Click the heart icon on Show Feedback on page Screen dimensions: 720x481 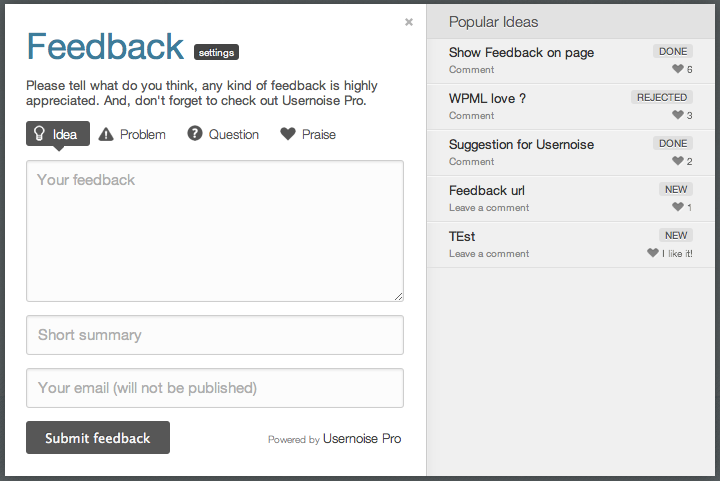click(x=678, y=69)
